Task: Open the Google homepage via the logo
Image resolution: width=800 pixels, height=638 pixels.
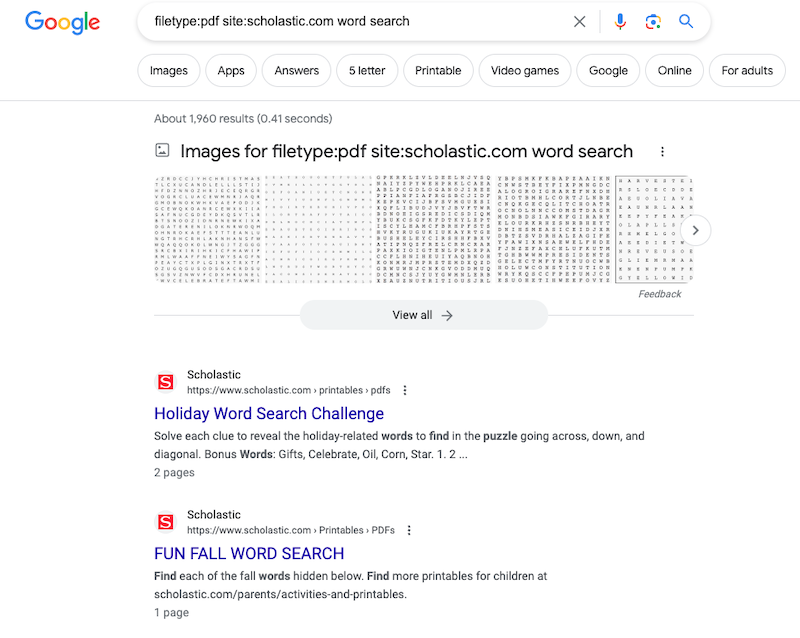Action: [62, 22]
